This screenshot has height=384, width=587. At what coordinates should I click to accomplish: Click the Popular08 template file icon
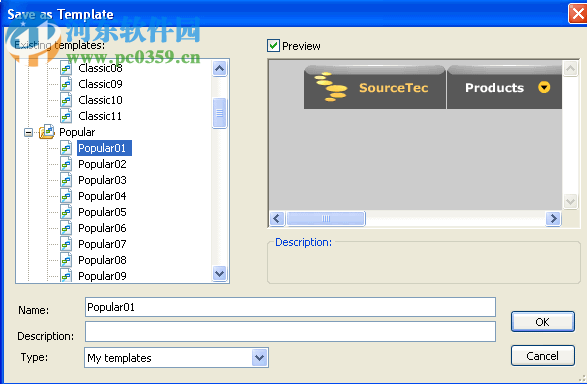tap(66, 260)
